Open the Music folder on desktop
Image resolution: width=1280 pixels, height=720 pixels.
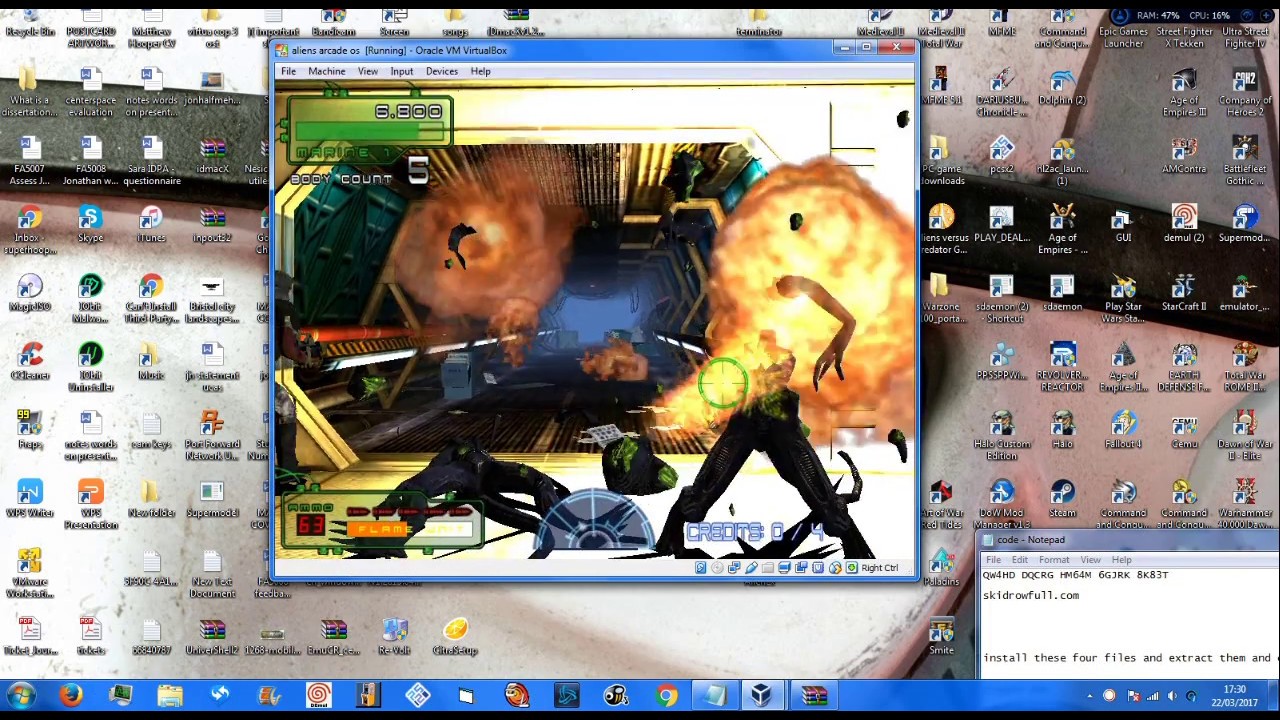[151, 361]
